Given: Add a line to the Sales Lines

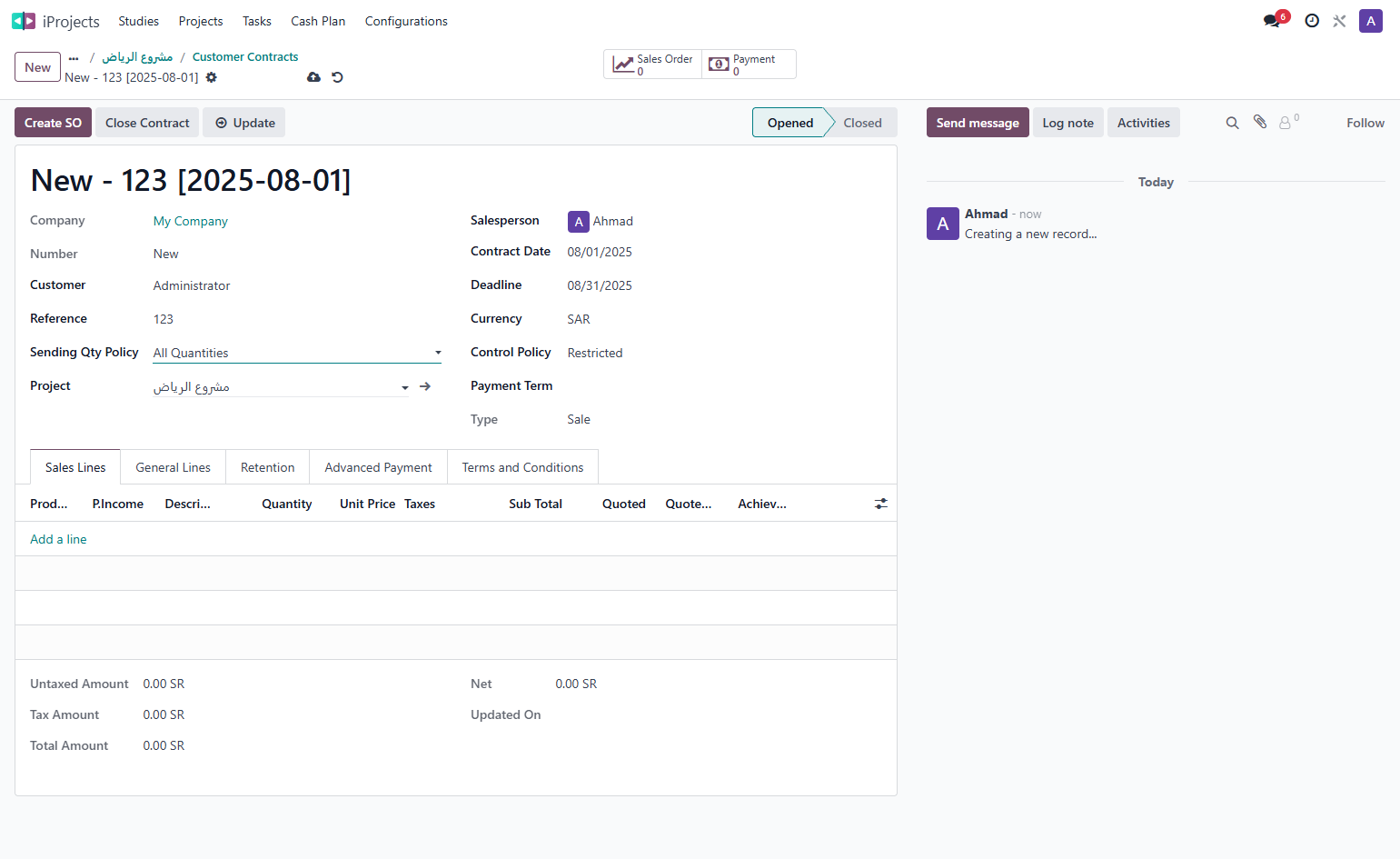Looking at the screenshot, I should tap(58, 539).
